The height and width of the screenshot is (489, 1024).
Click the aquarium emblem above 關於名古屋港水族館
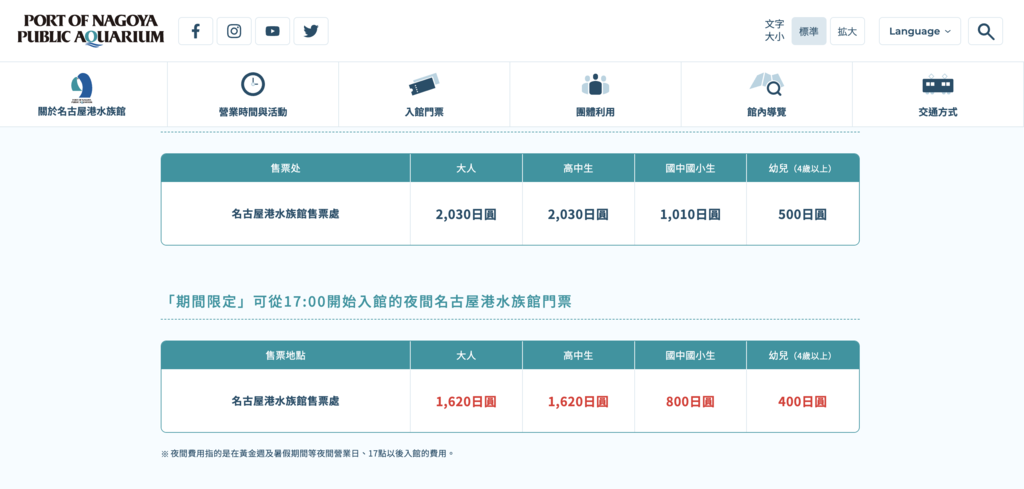(82, 87)
